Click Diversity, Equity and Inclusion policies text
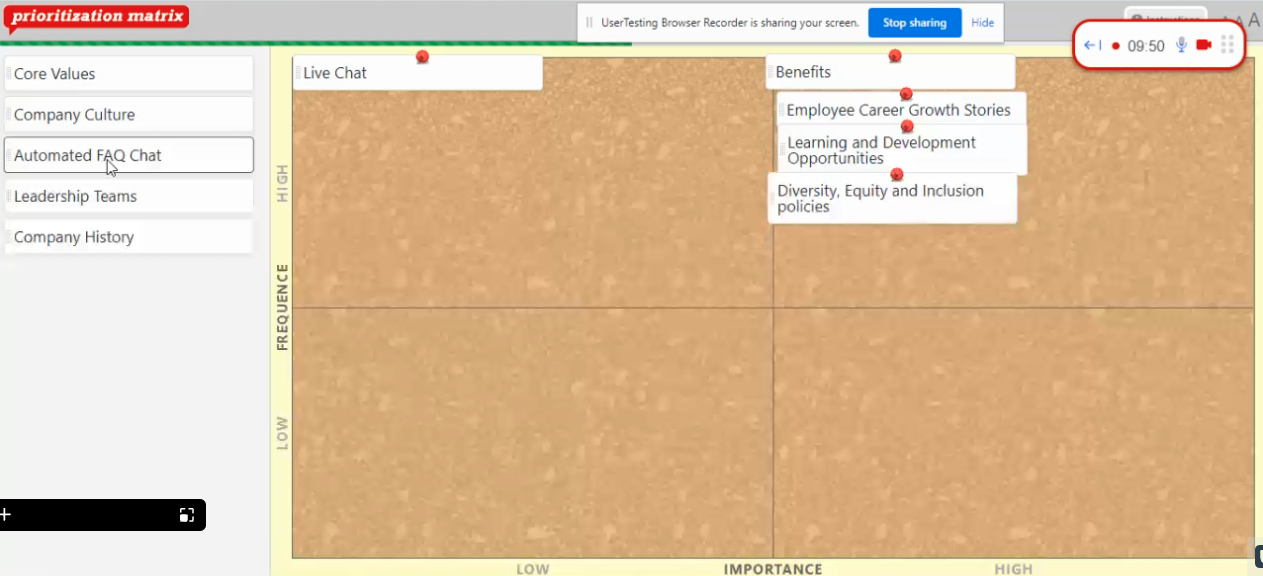The height and width of the screenshot is (576, 1263). [x=880, y=198]
